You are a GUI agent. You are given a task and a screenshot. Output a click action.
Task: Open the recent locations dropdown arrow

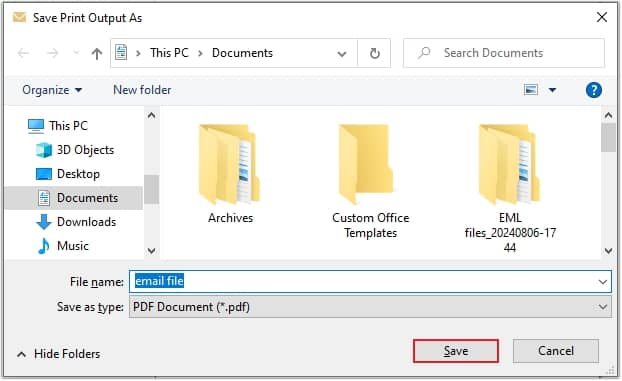(x=76, y=53)
